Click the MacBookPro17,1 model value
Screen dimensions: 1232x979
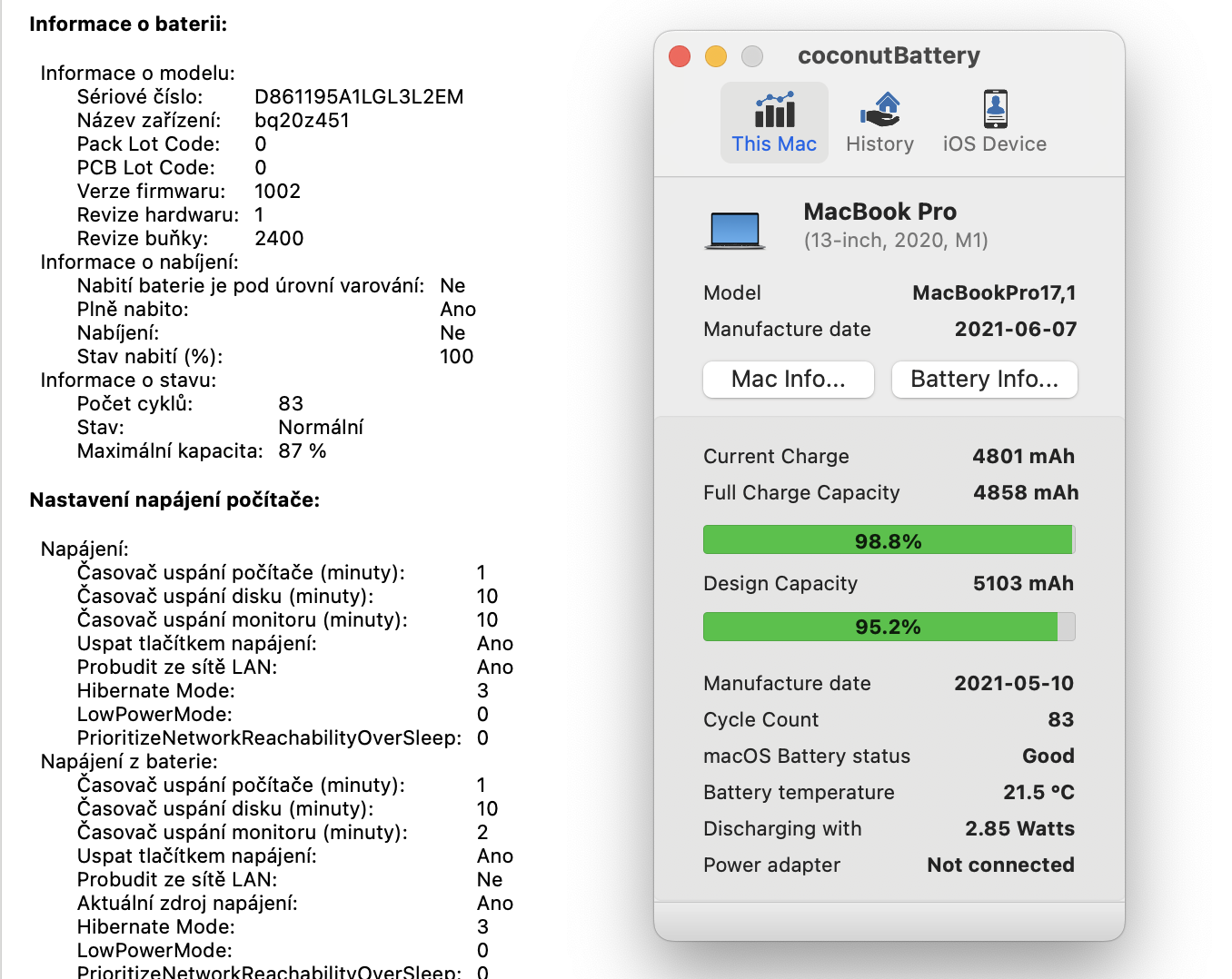pos(994,292)
